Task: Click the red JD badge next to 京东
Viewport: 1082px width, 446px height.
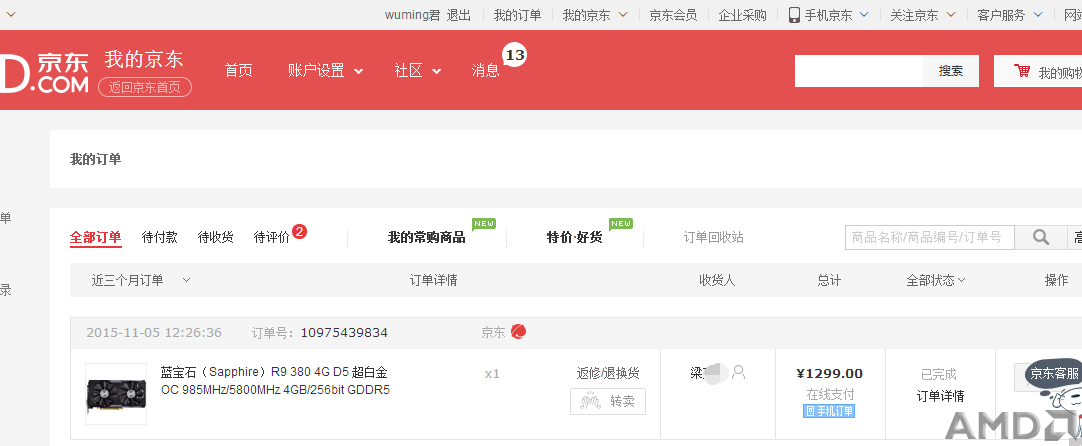Action: (518, 332)
